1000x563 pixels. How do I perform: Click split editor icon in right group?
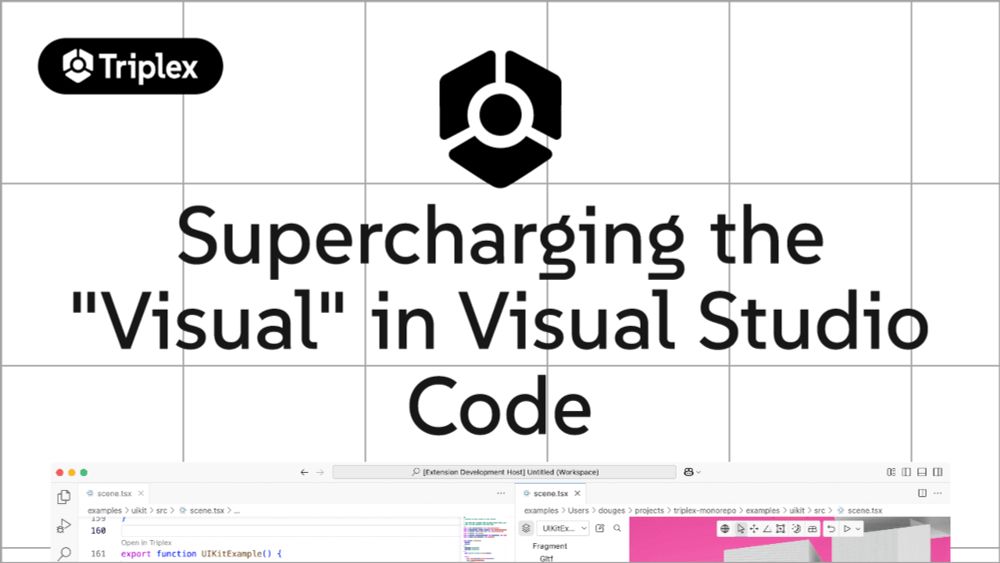click(922, 494)
